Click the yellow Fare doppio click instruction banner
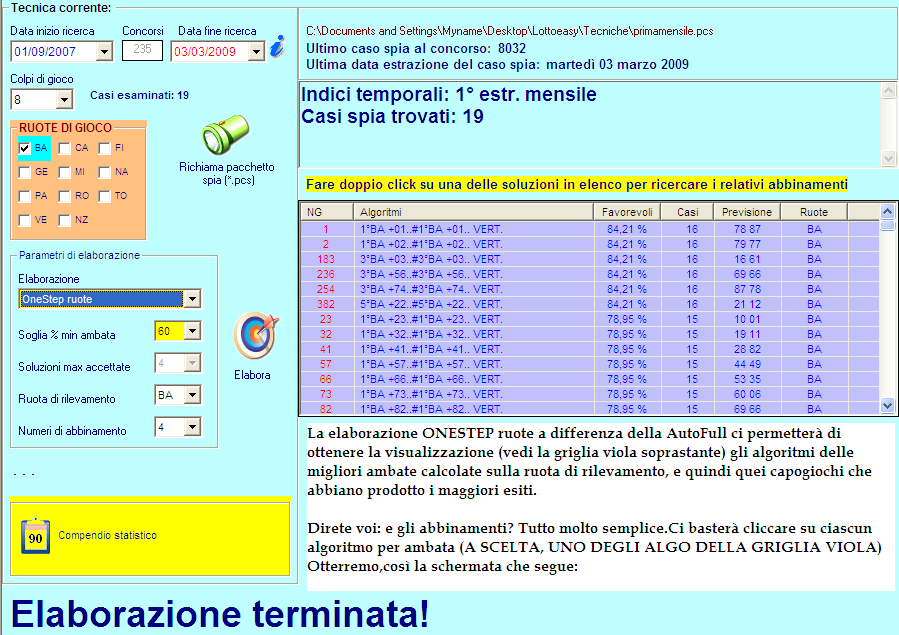The height and width of the screenshot is (635, 899). [576, 185]
